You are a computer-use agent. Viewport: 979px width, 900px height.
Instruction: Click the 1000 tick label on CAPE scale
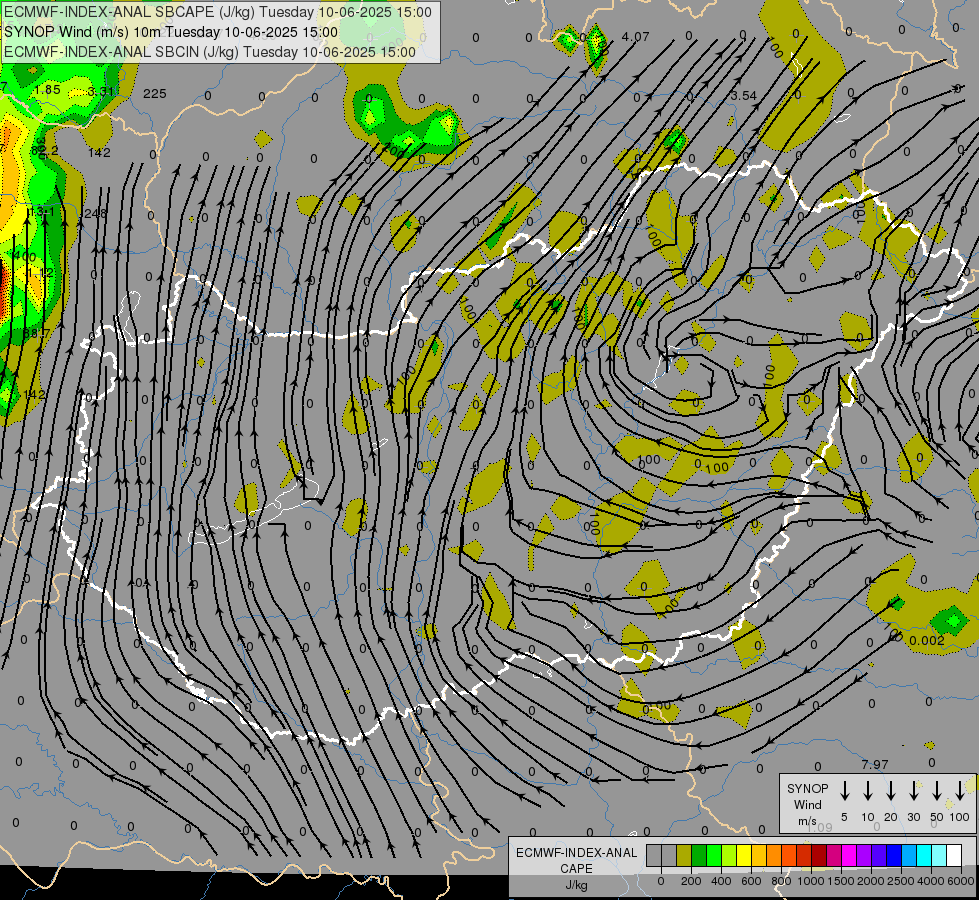tap(811, 881)
